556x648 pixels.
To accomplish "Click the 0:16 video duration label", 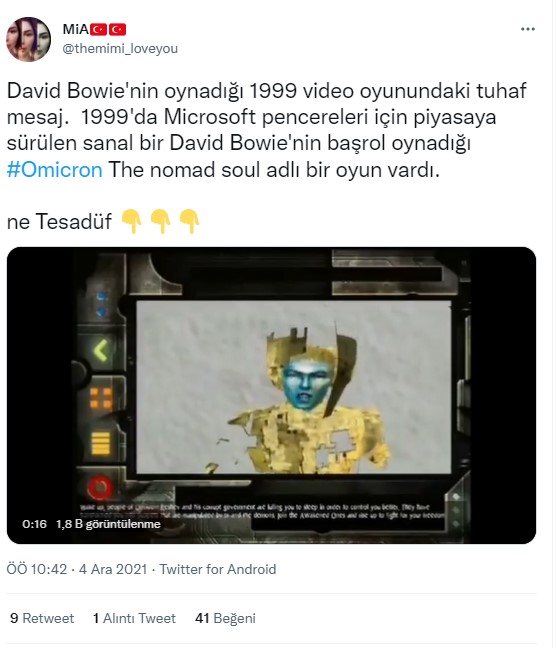I will (x=34, y=524).
